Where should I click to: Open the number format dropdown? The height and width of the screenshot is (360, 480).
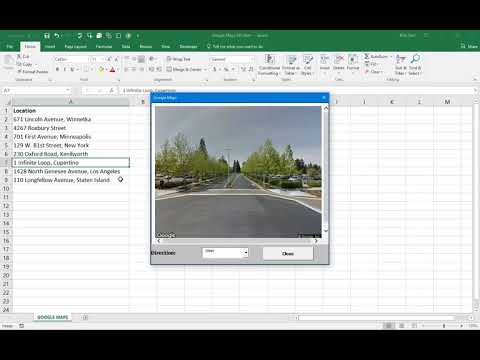coord(252,59)
